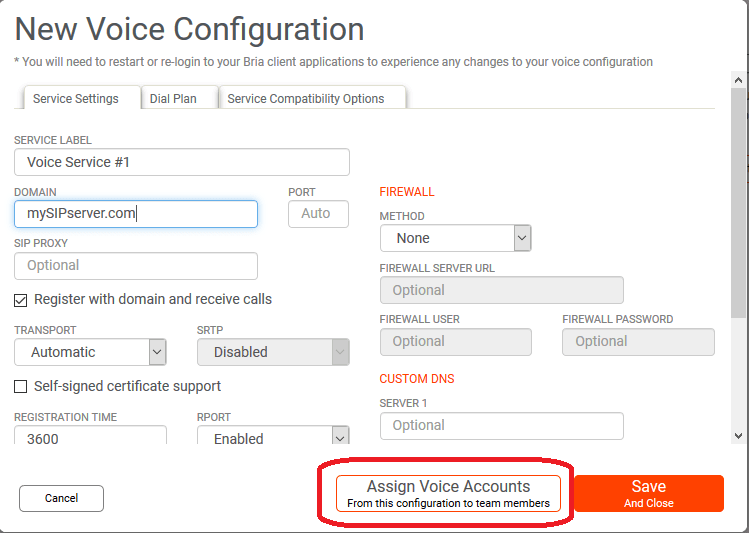The image size is (749, 533).
Task: Expand the Firewall Method dropdown
Action: pos(455,238)
